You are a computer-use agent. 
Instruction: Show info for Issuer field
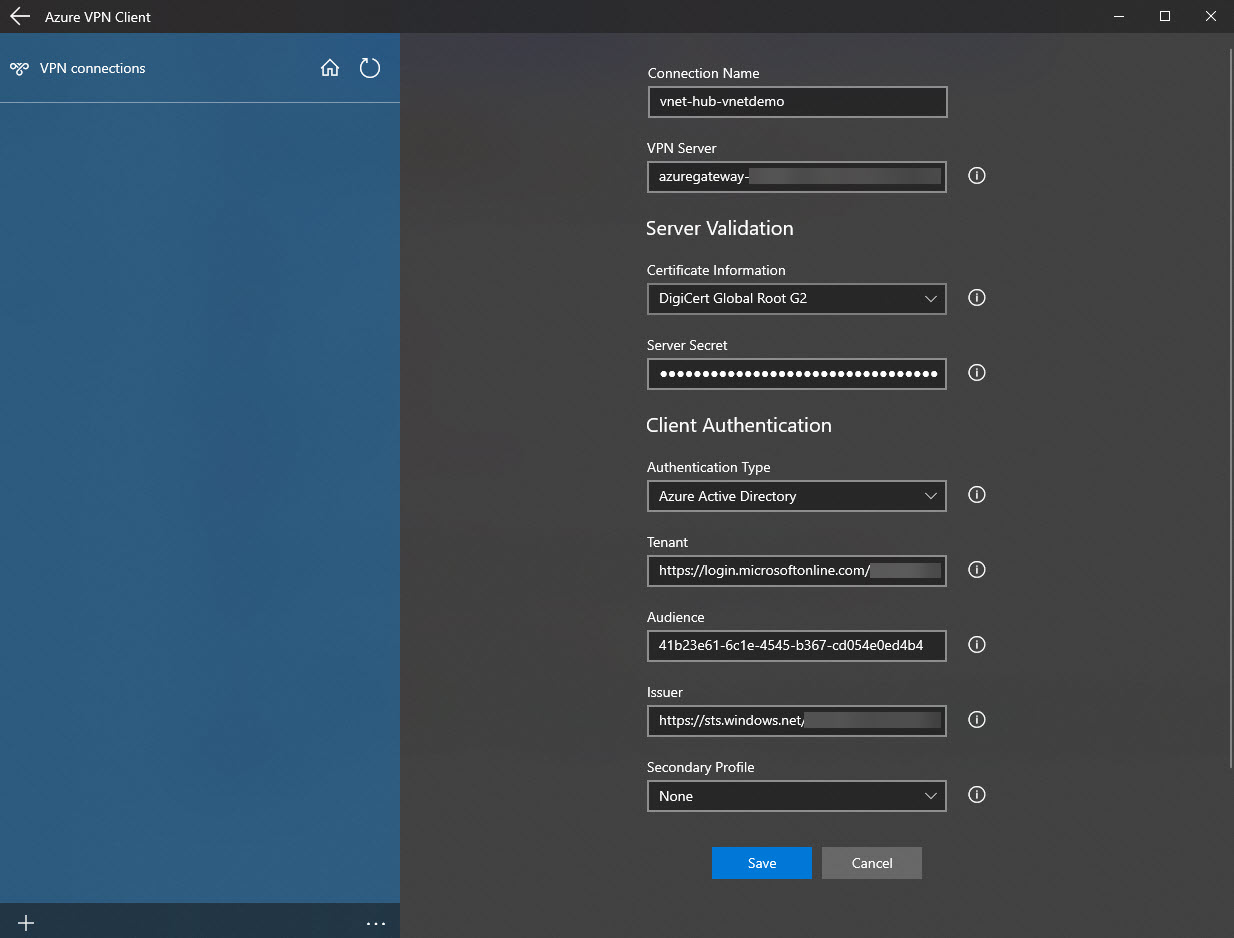[977, 720]
